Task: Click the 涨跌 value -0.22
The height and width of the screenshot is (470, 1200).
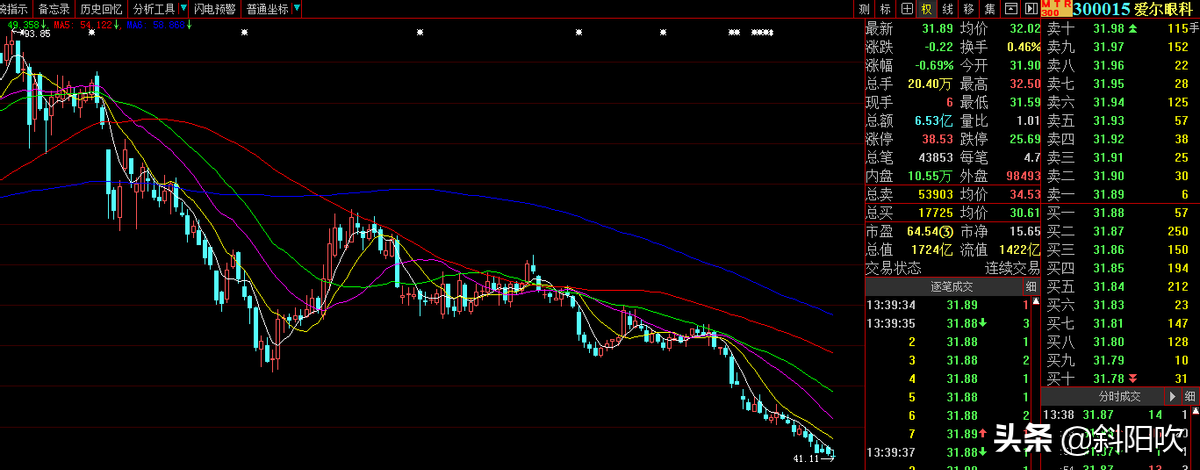Action: coord(938,47)
